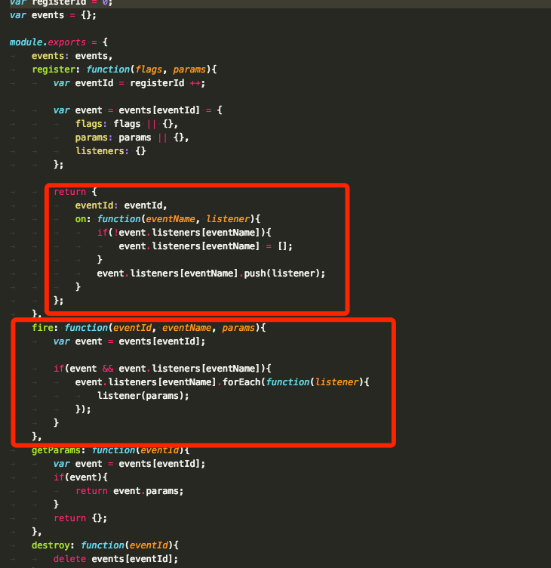Click 'listeners: {}' line
551x568 pixels.
point(110,151)
